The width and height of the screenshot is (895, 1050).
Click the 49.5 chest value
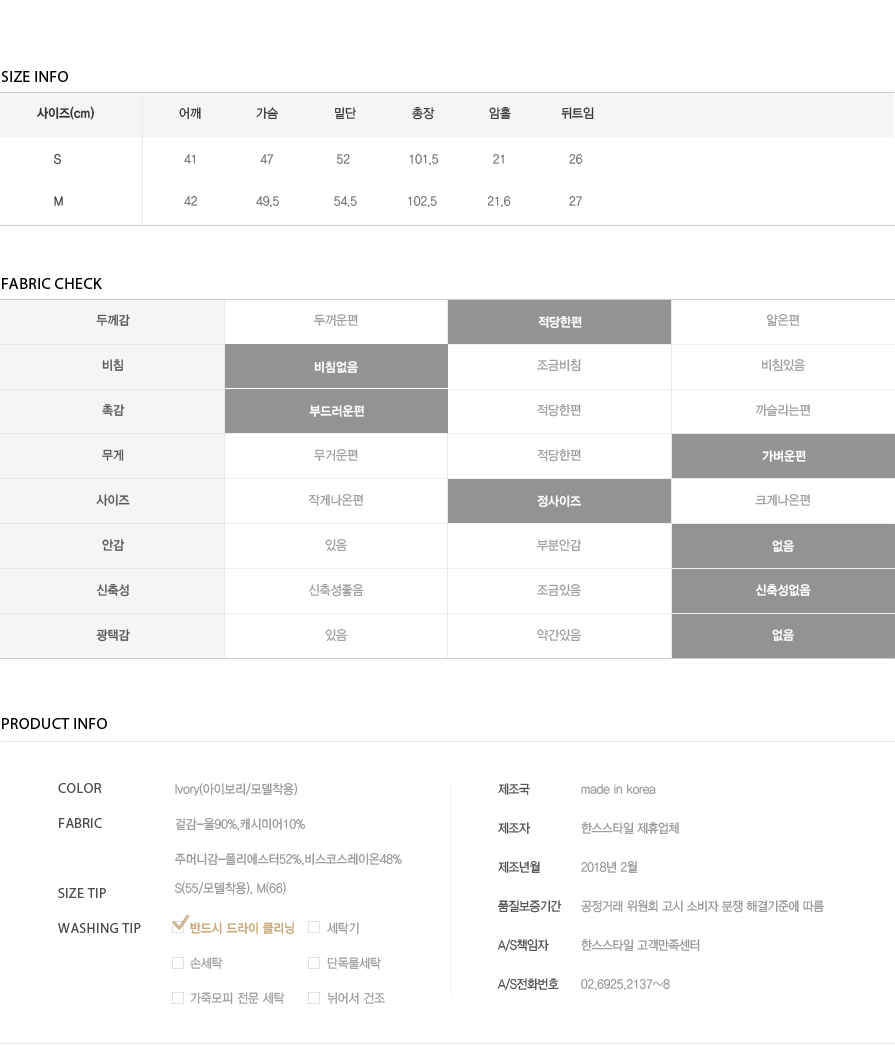tap(268, 201)
